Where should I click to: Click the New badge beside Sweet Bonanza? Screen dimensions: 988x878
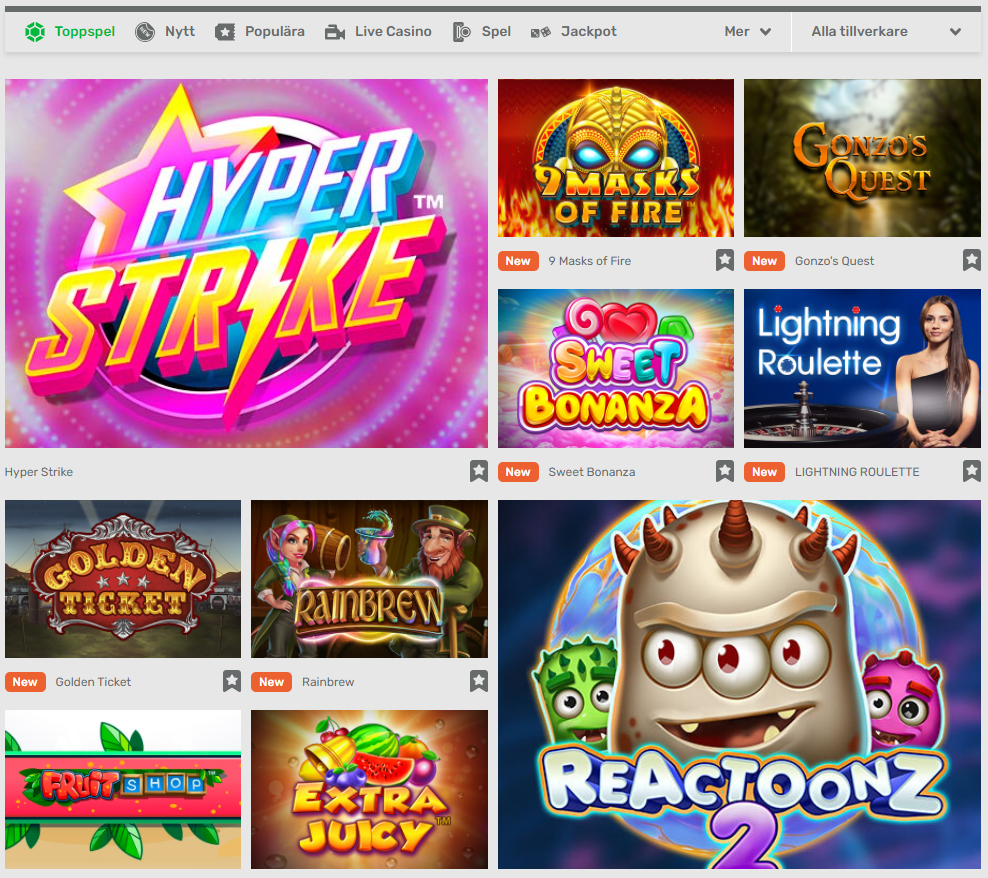518,471
